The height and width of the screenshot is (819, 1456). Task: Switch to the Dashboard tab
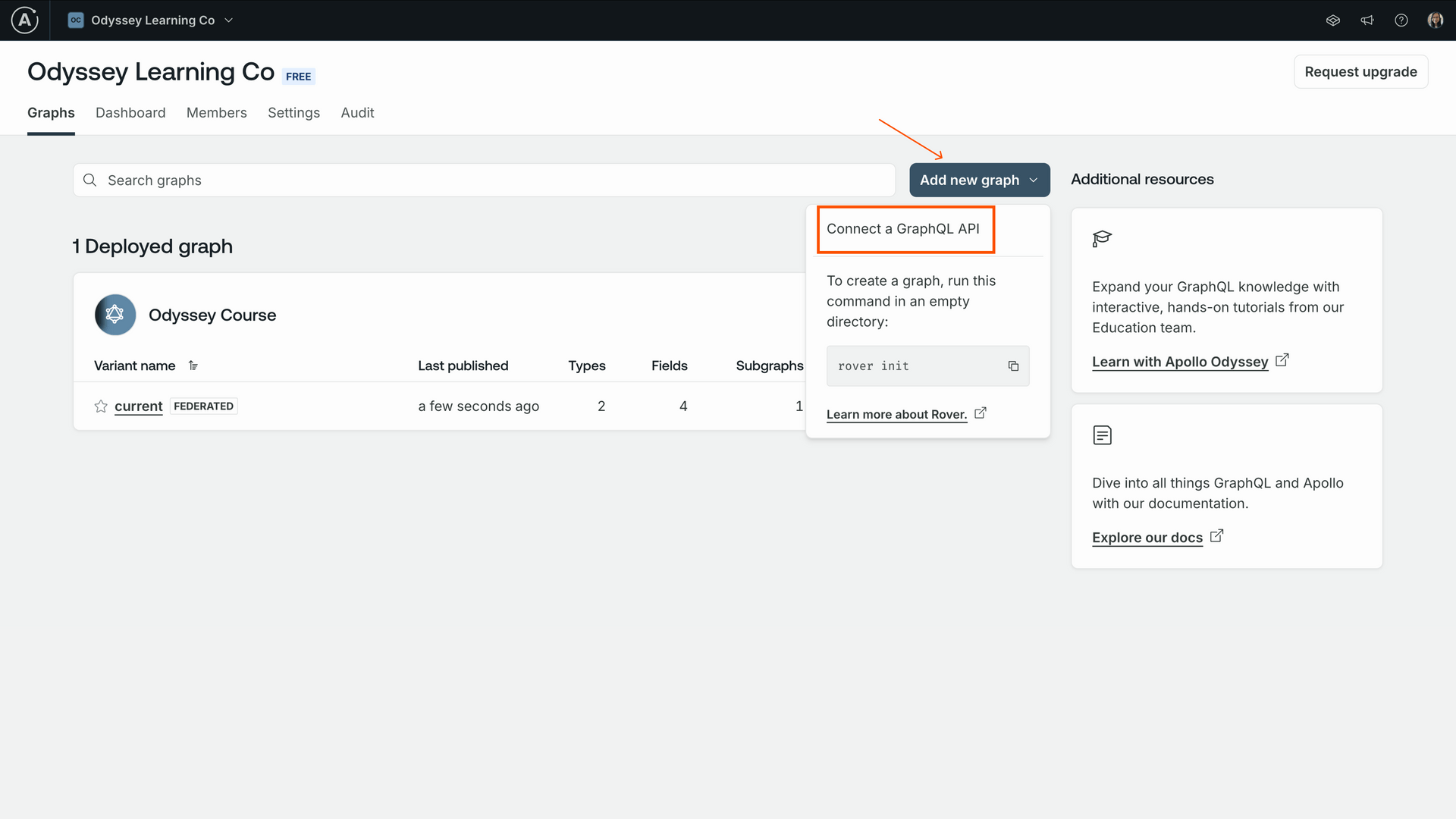[x=130, y=113]
